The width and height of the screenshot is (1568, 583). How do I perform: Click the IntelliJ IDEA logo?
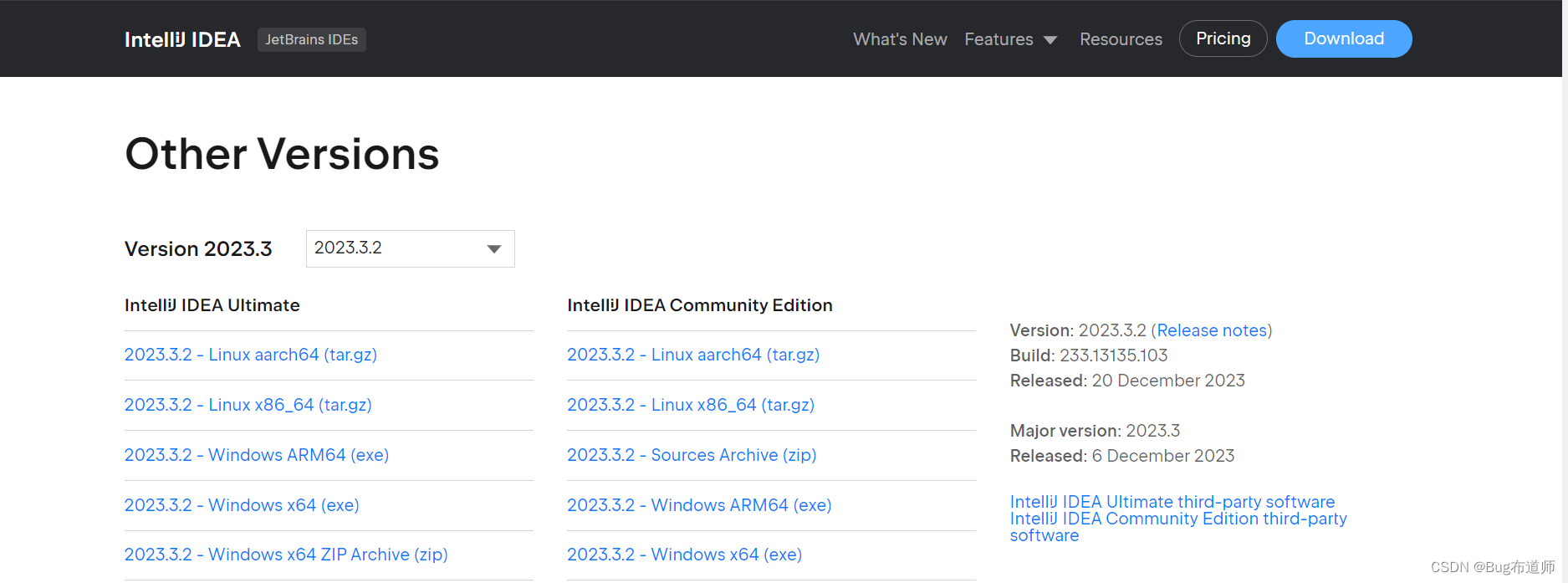coord(182,39)
